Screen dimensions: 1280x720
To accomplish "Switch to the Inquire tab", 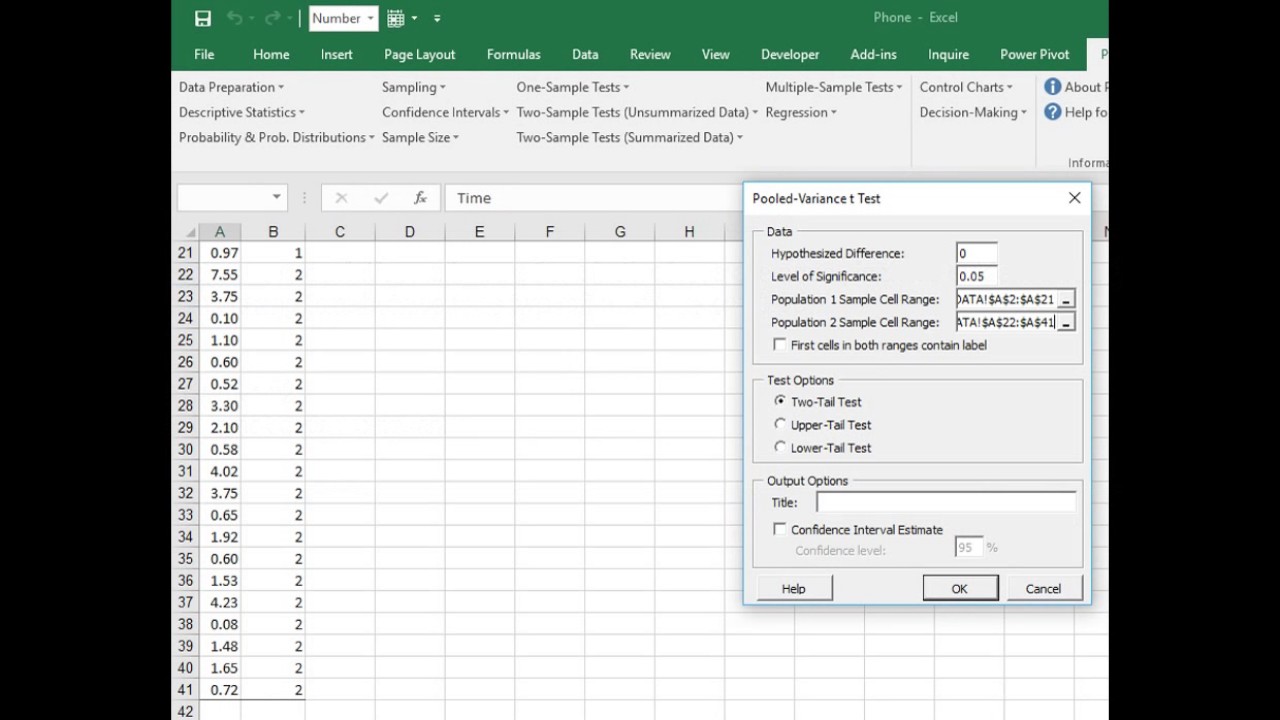I will coord(948,54).
